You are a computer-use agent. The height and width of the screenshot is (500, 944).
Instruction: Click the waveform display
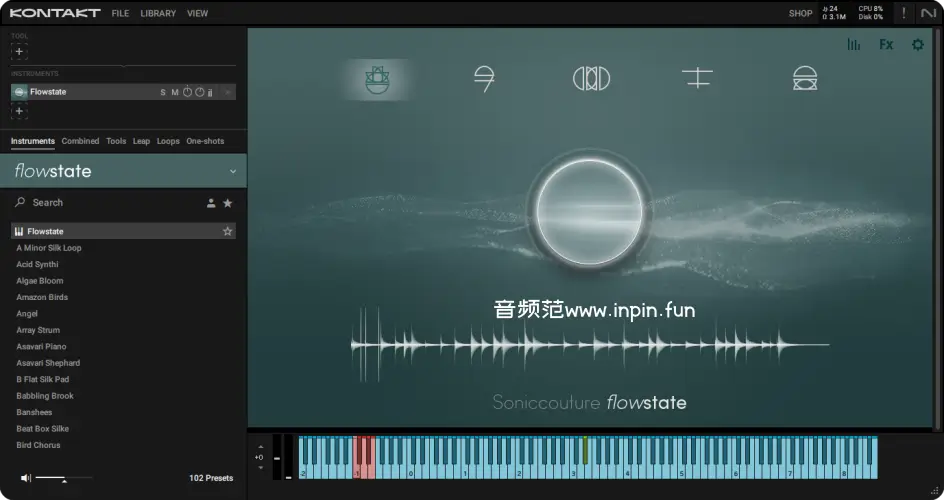590,345
